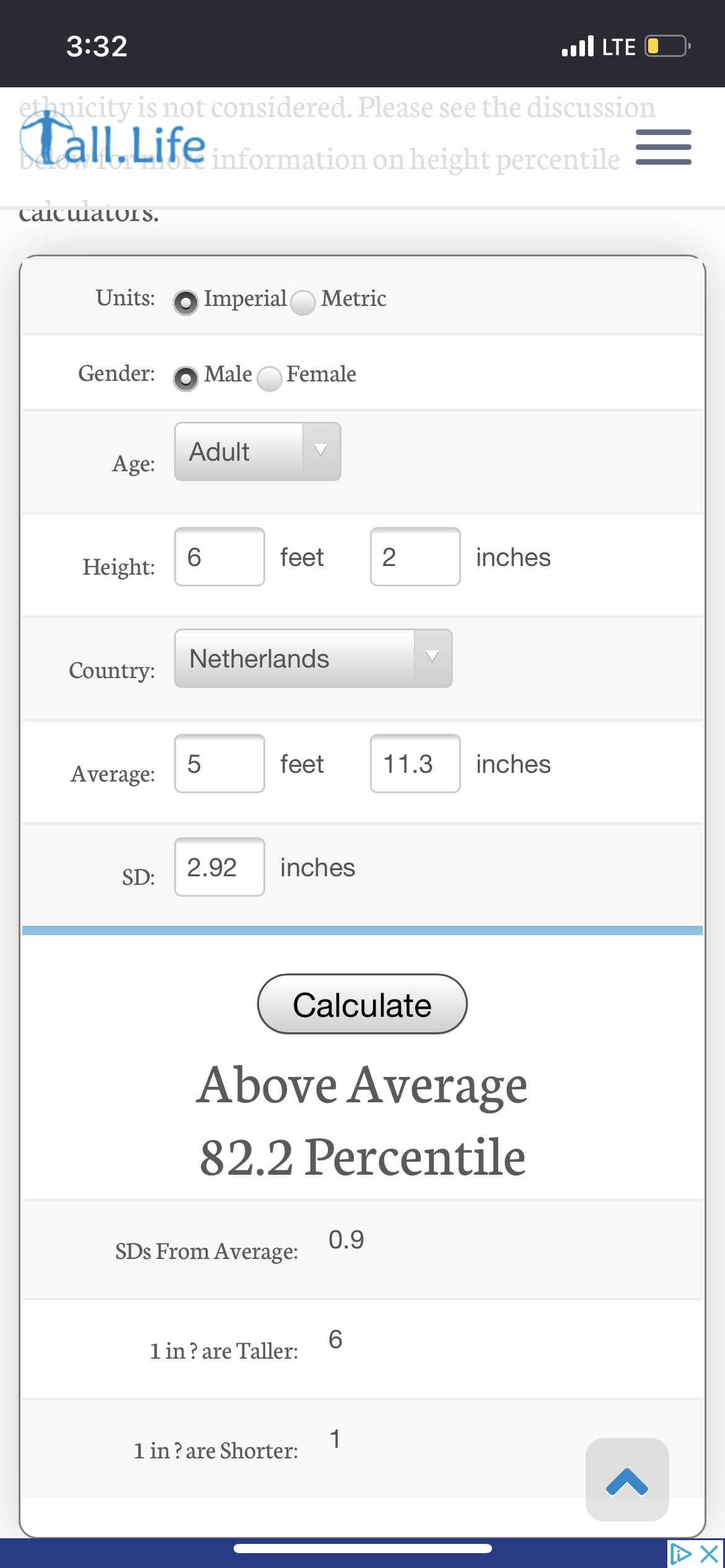The width and height of the screenshot is (725, 1568).
Task: Open the hamburger navigation menu
Action: [x=663, y=147]
